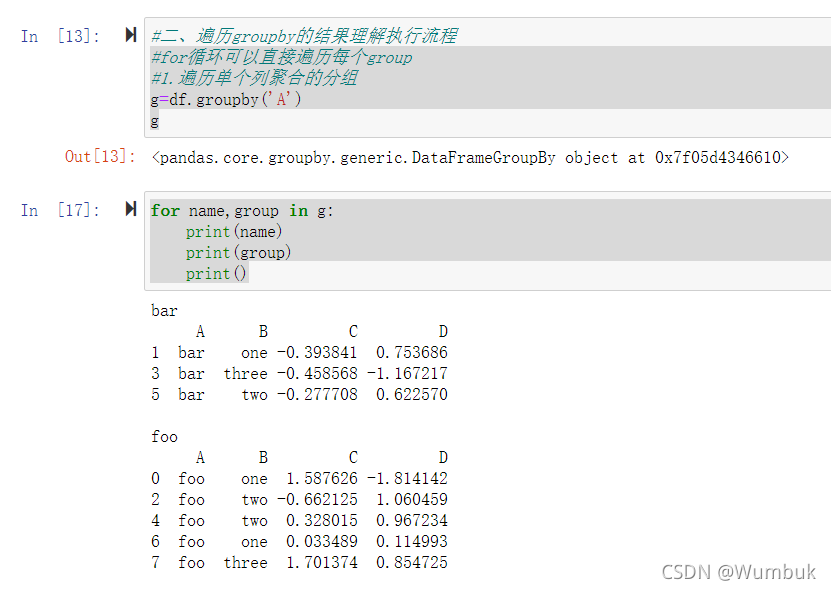Click the empty print() code line
The image size is (831, 590).
(x=216, y=274)
